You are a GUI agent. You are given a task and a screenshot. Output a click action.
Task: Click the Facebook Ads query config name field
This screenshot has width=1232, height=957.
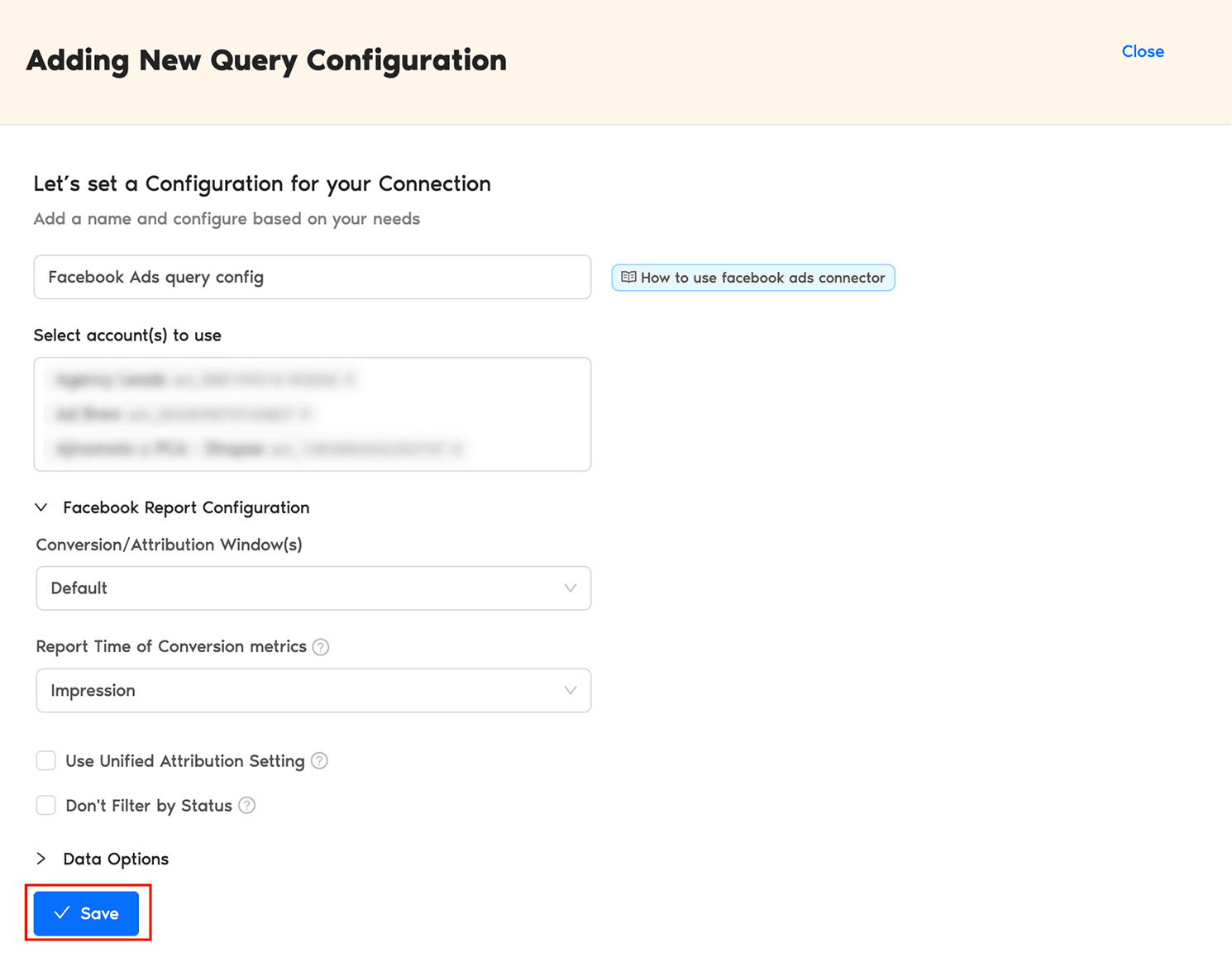tap(312, 277)
